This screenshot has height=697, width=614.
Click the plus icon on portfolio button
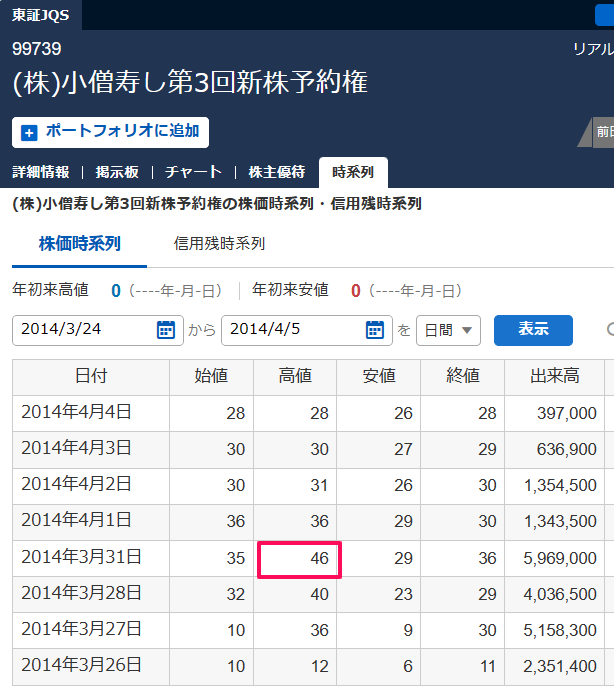(29, 132)
